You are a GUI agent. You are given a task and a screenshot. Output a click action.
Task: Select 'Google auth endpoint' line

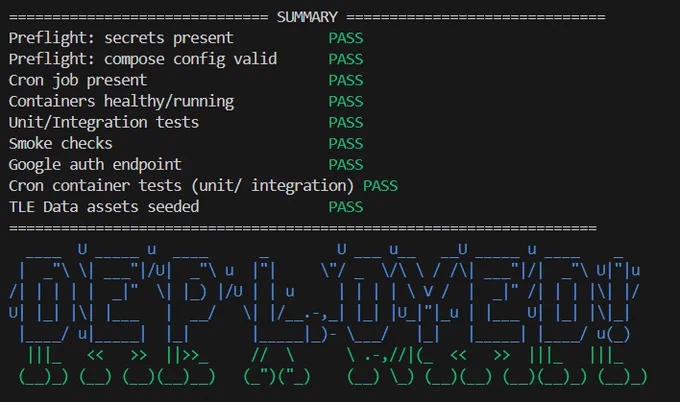95,165
